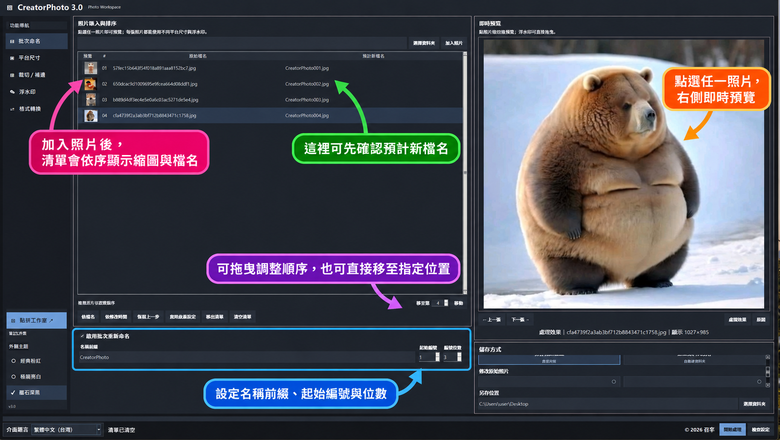Click 清空清單 clear list button
Viewport: 780px width, 440px height.
[x=242, y=317]
